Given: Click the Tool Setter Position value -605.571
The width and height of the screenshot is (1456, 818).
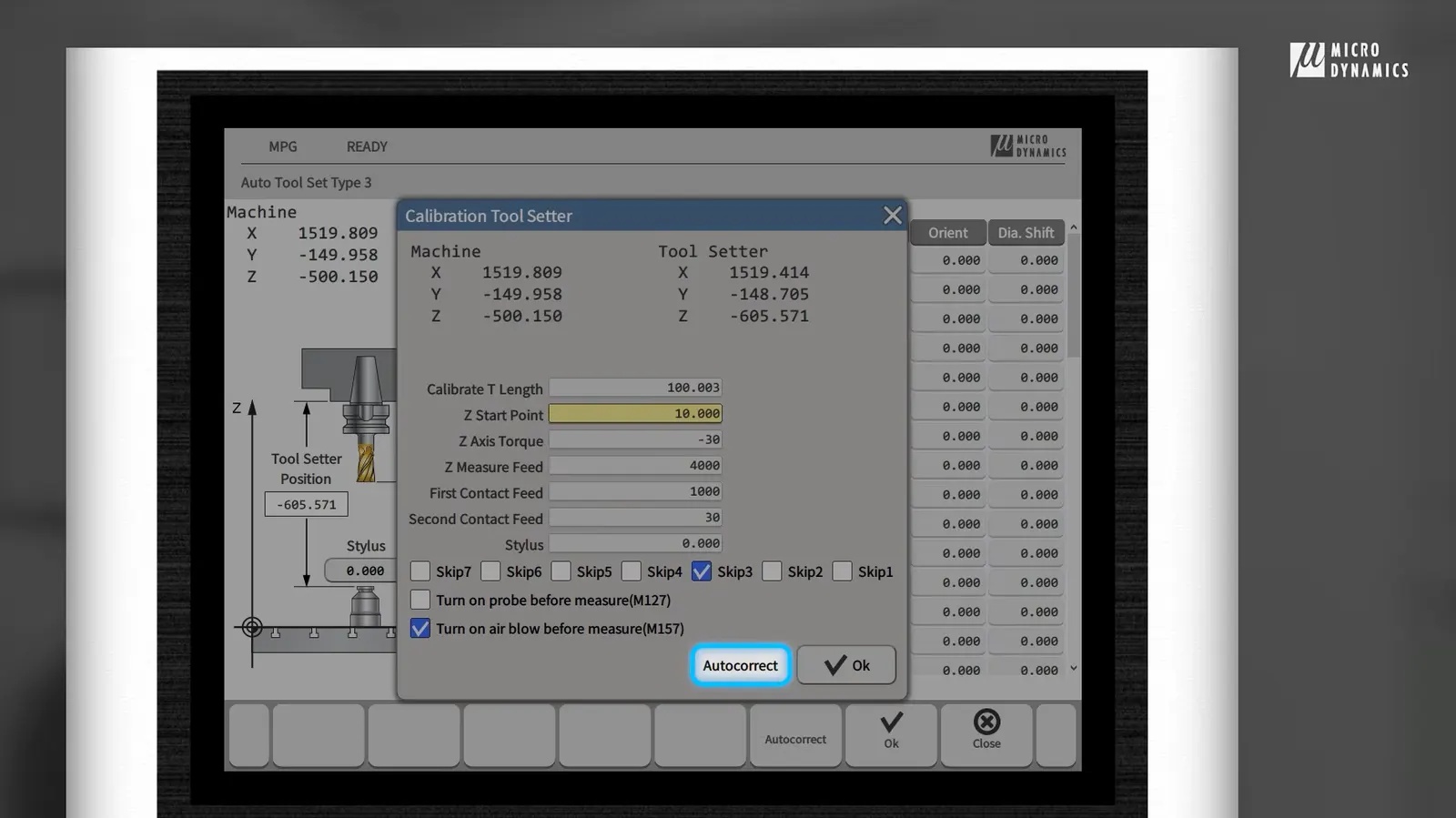Looking at the screenshot, I should click(x=307, y=504).
